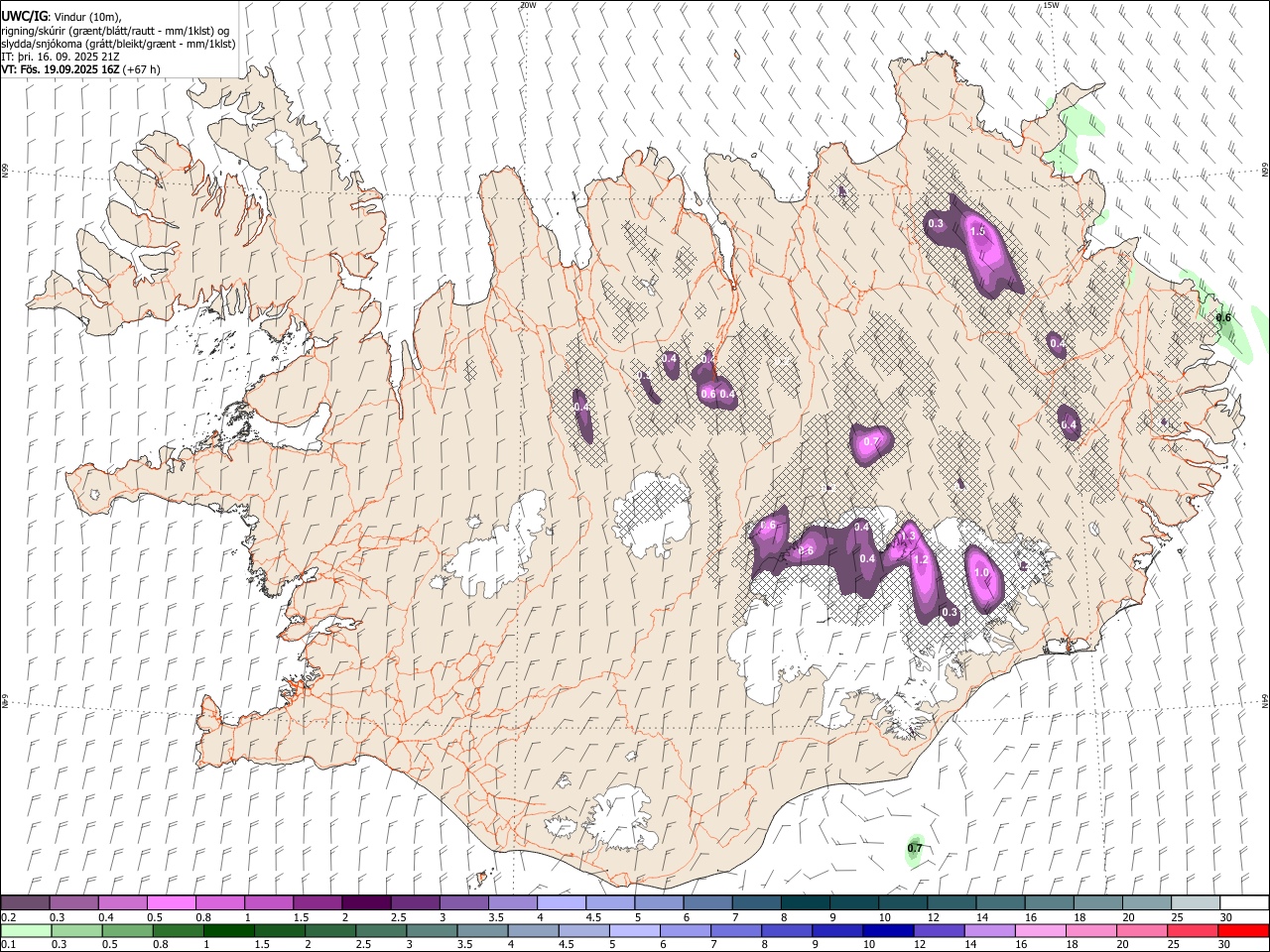1270x952 pixels.
Task: Click the 'VT: Fös. 19.09.2025 16Z (+67 h)' line
Action: point(80,69)
